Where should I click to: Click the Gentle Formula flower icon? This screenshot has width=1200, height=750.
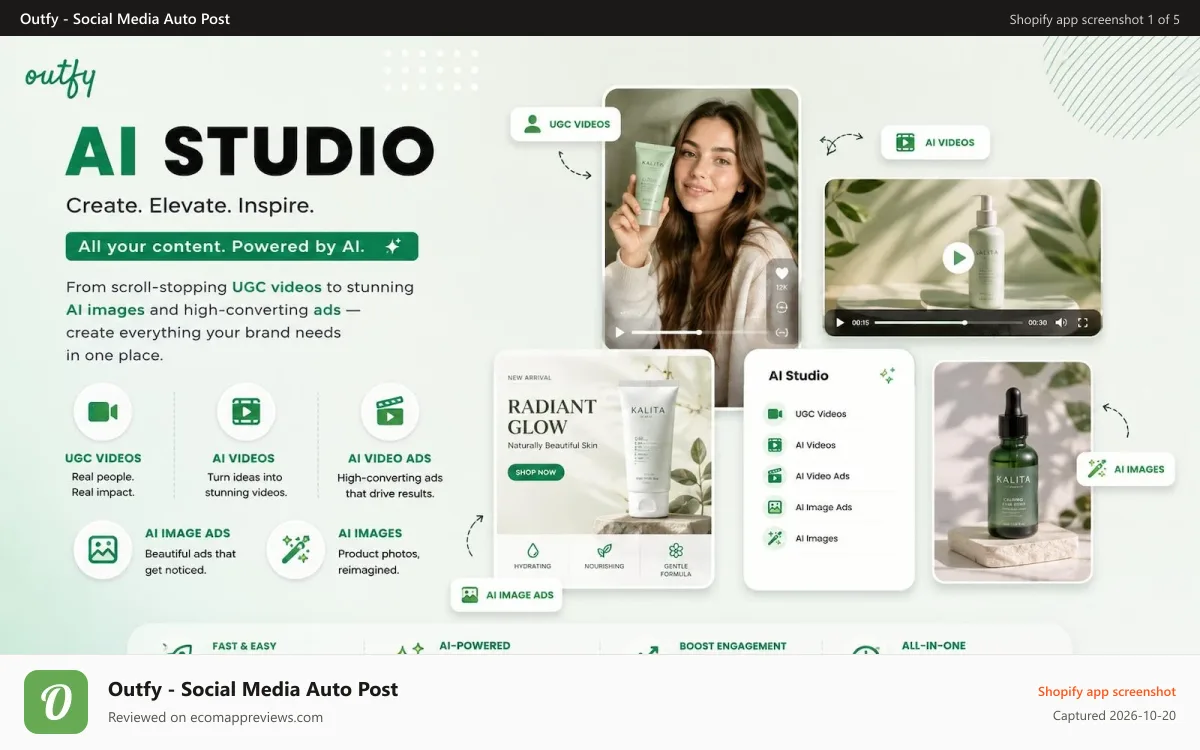676,550
